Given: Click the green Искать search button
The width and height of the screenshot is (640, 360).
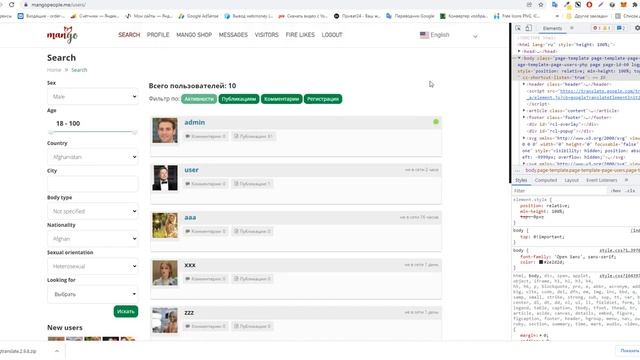Looking at the screenshot, I should tap(126, 311).
